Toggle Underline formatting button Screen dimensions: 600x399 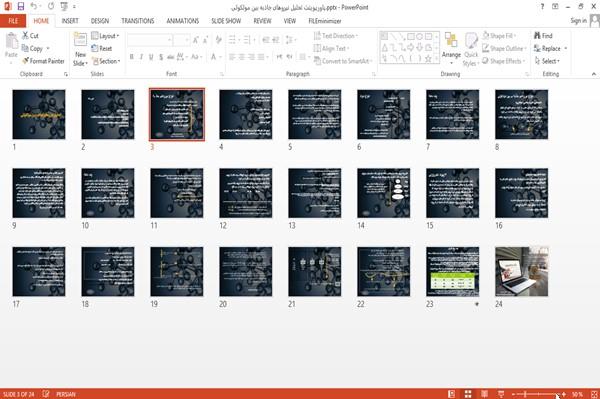pos(151,57)
